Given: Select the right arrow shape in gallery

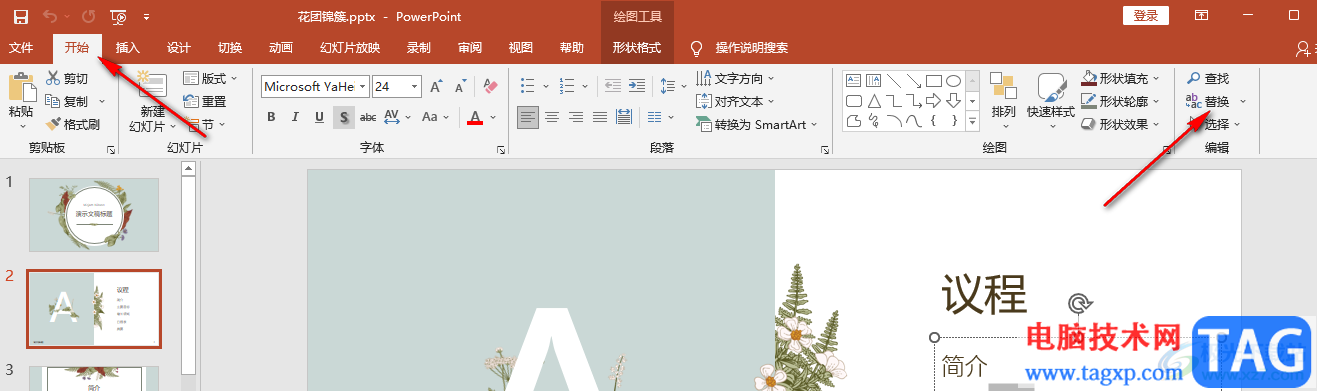Looking at the screenshot, I should pyautogui.click(x=934, y=100).
